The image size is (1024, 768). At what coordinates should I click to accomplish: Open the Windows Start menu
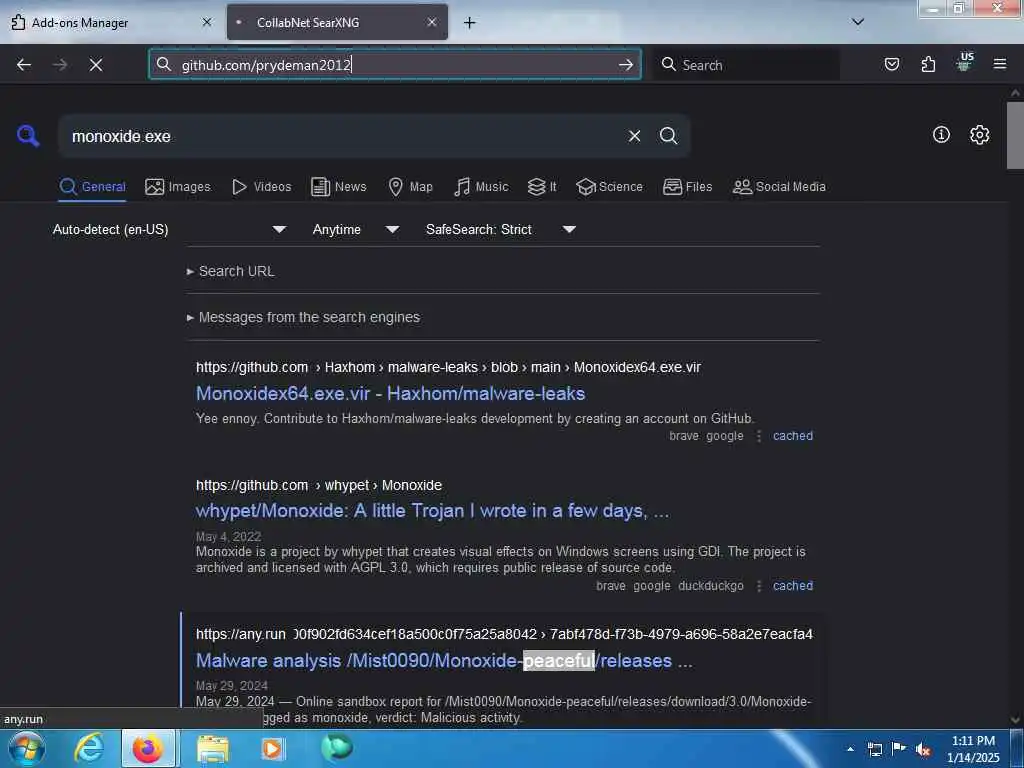tap(27, 748)
